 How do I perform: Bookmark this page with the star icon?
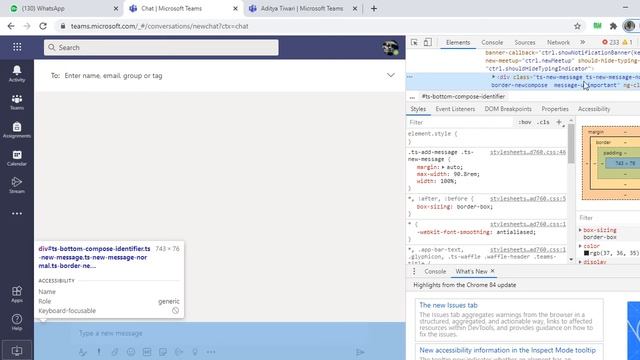tap(577, 26)
